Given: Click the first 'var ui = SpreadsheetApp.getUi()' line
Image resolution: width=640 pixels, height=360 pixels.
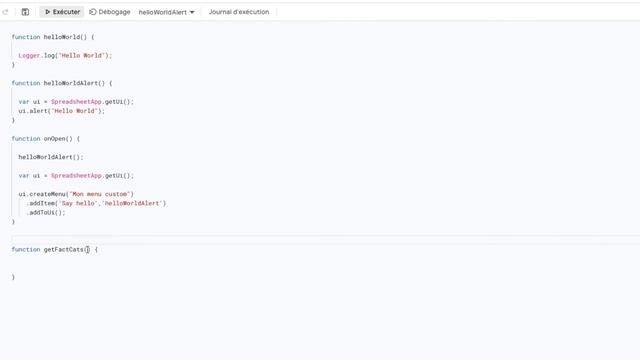Looking at the screenshot, I should pyautogui.click(x=76, y=102).
